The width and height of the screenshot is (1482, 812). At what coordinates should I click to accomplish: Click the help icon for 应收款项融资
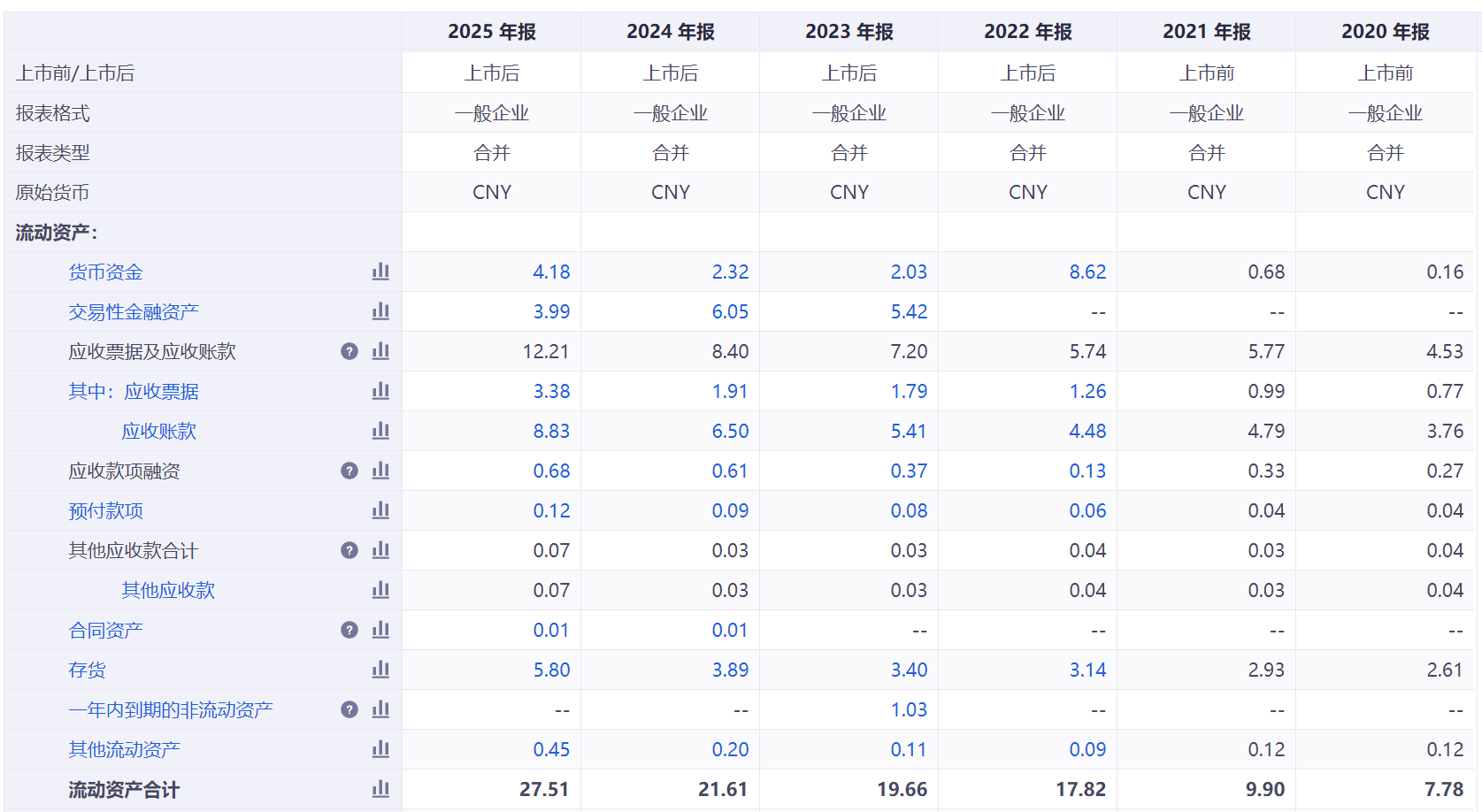349,471
